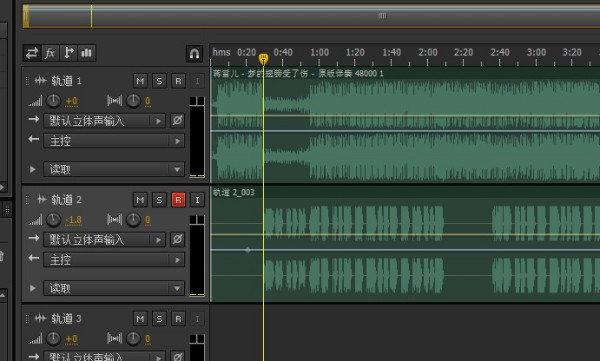This screenshot has height=361, width=600.
Task: Click the 轨道 2 waveform track icon
Action: pos(41,199)
